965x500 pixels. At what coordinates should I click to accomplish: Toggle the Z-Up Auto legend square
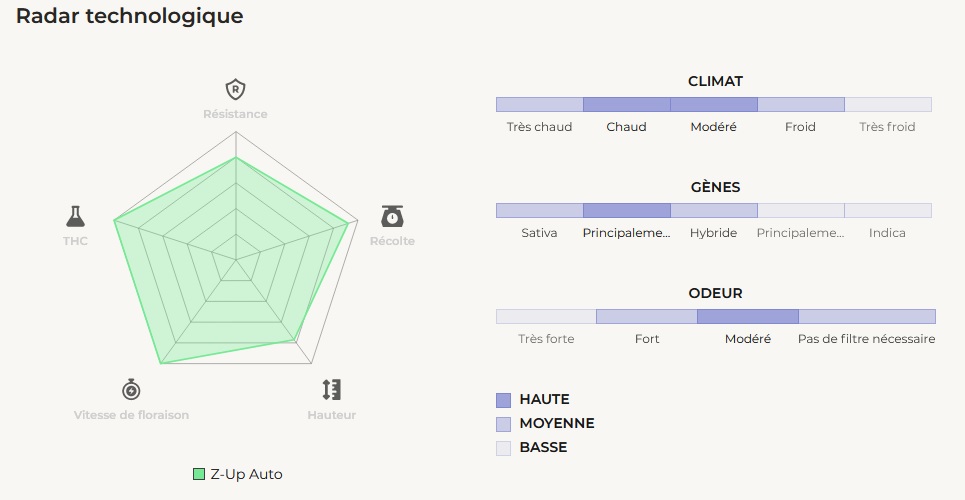[x=199, y=474]
